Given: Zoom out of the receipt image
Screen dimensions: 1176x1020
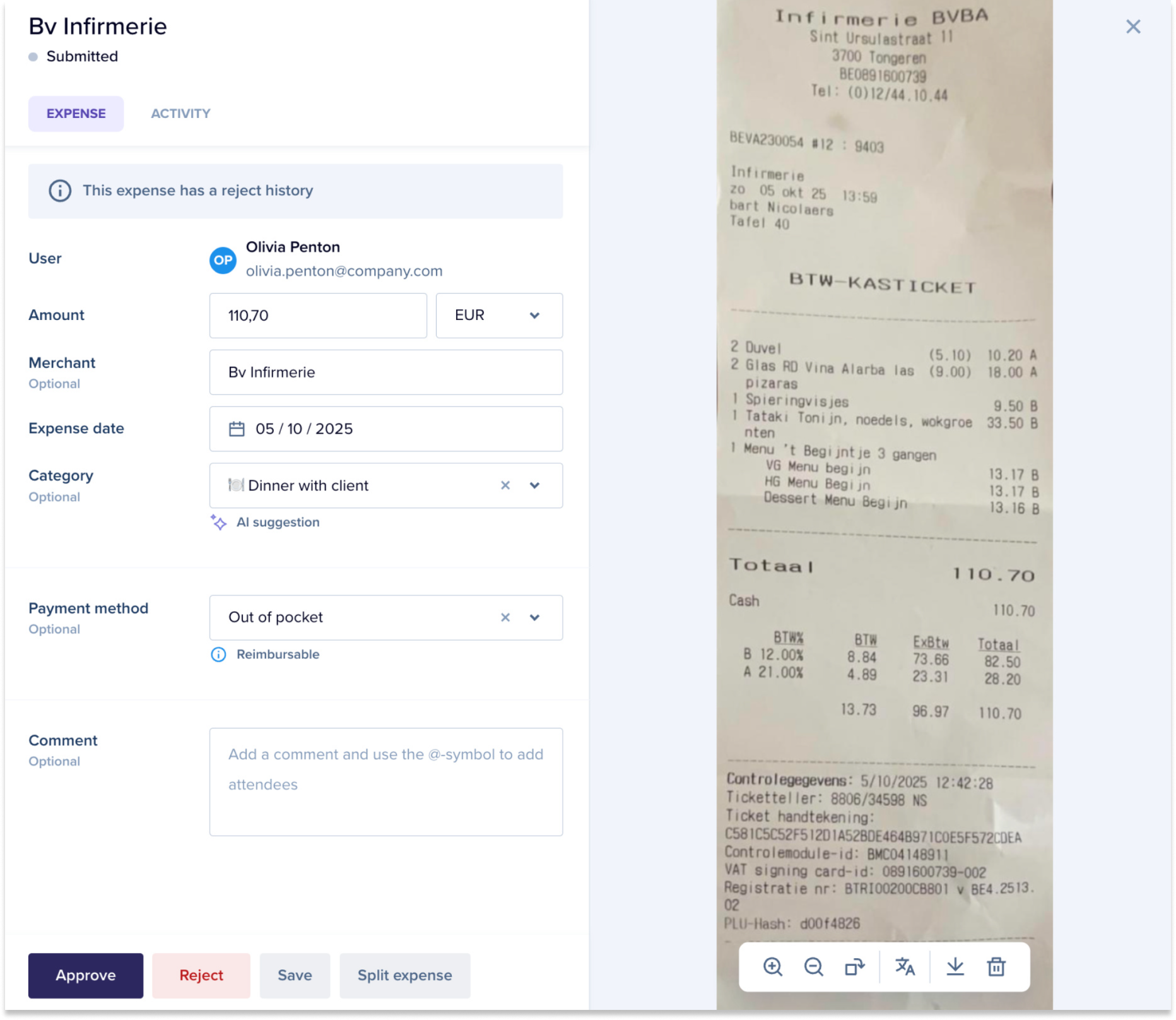Looking at the screenshot, I should pos(813,966).
